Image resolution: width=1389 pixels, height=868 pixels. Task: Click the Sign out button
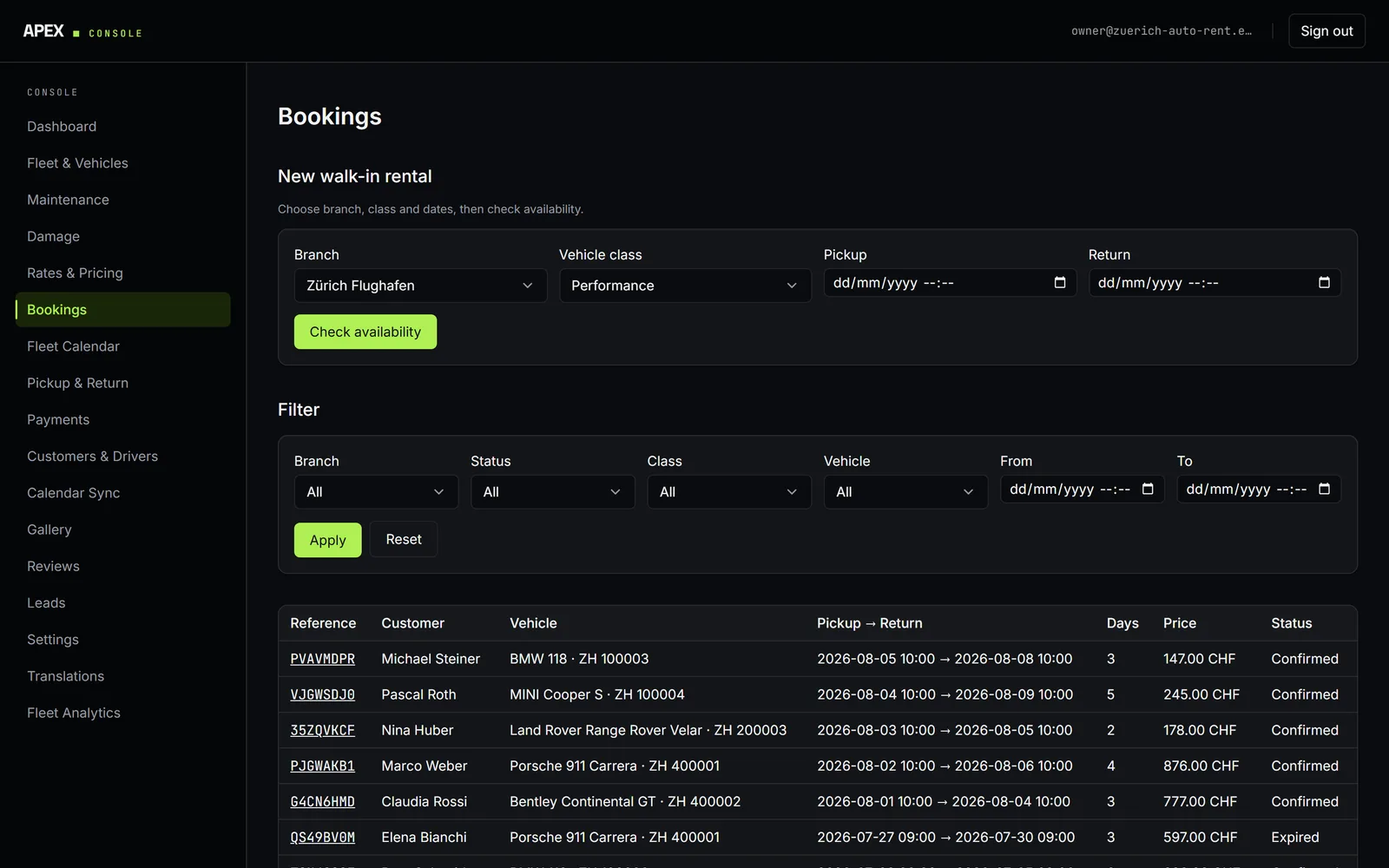pos(1326,31)
